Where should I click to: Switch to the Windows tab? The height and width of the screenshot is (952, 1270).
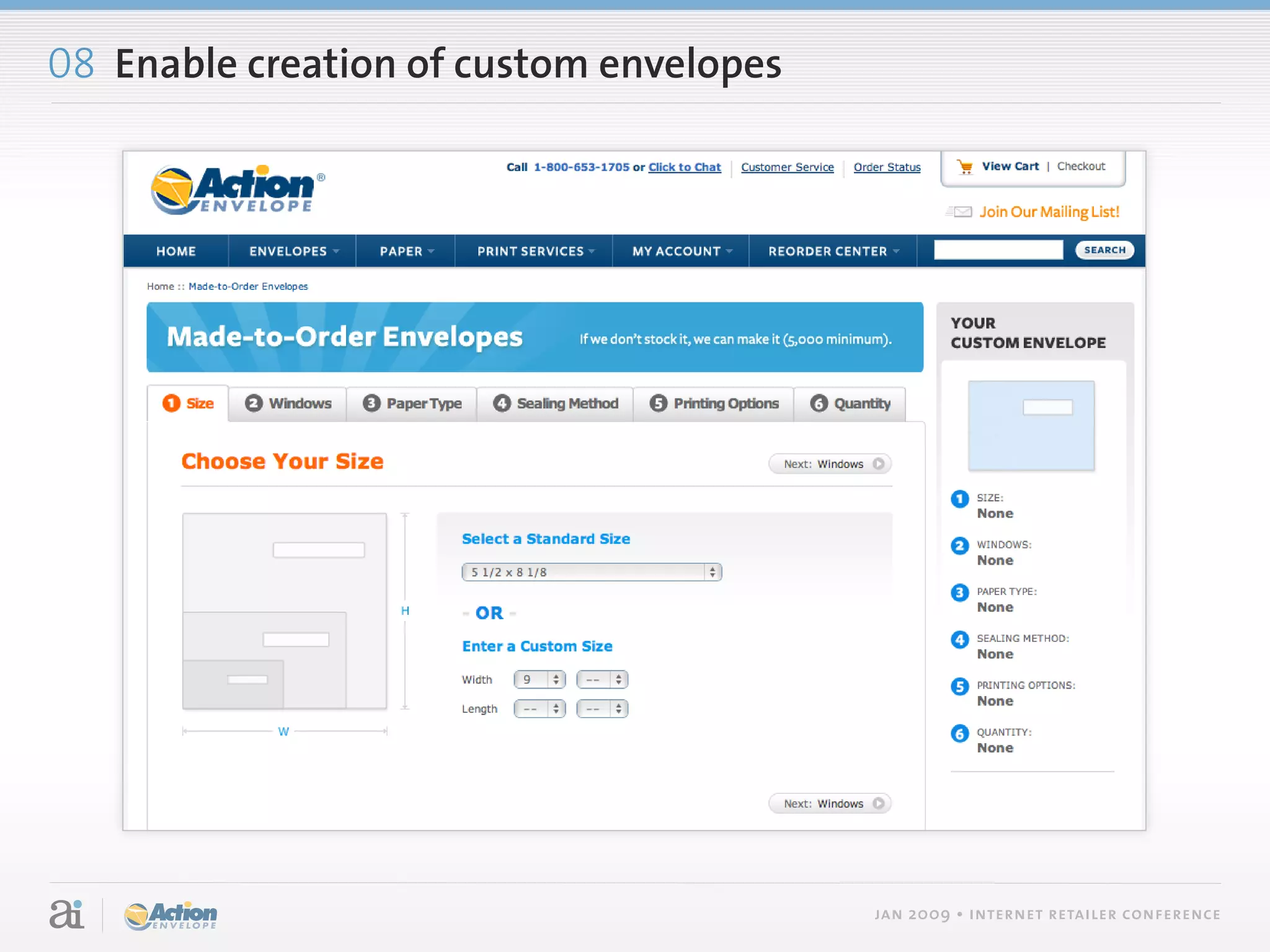click(x=288, y=404)
